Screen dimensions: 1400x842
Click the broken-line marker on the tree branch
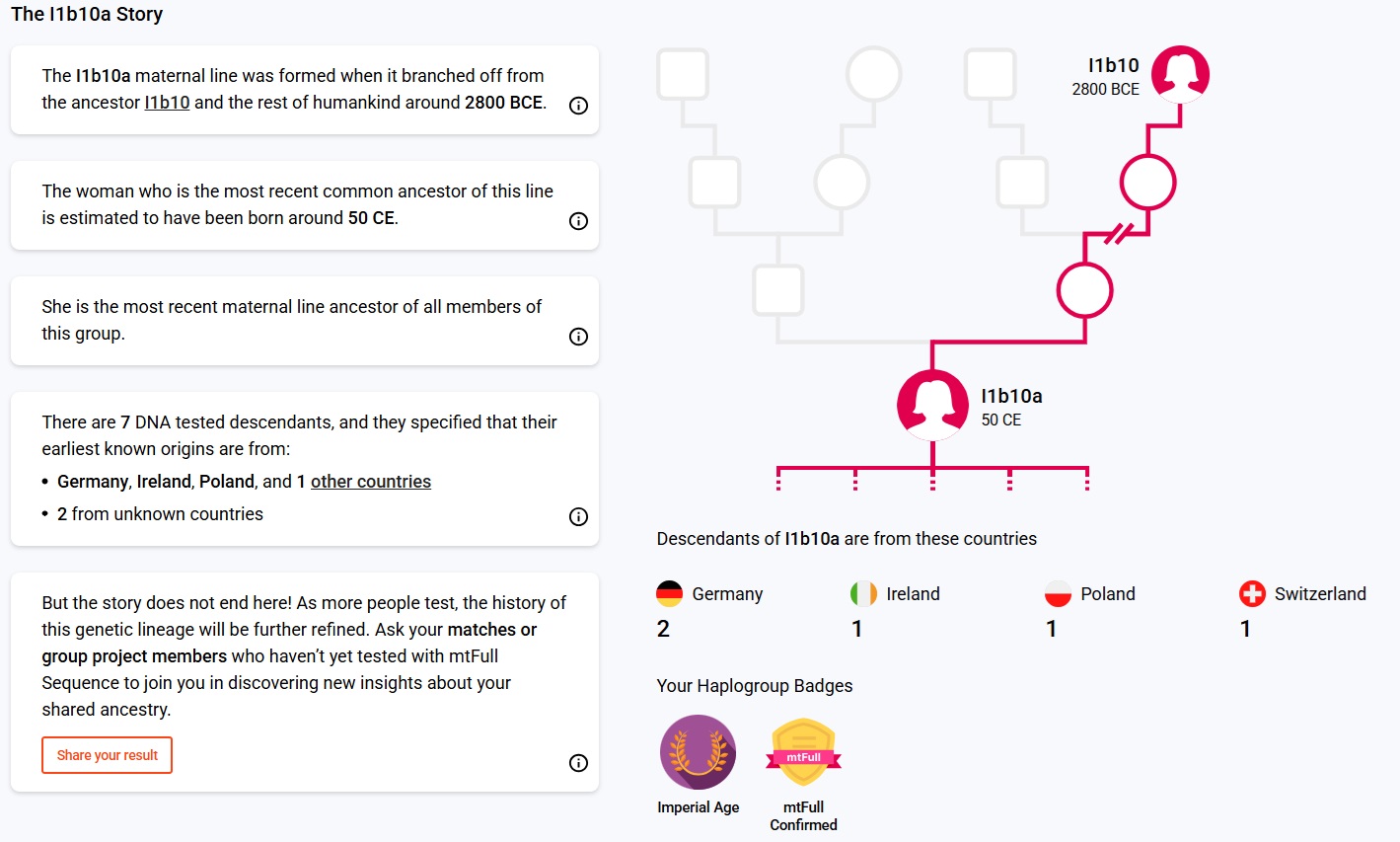pos(1117,235)
